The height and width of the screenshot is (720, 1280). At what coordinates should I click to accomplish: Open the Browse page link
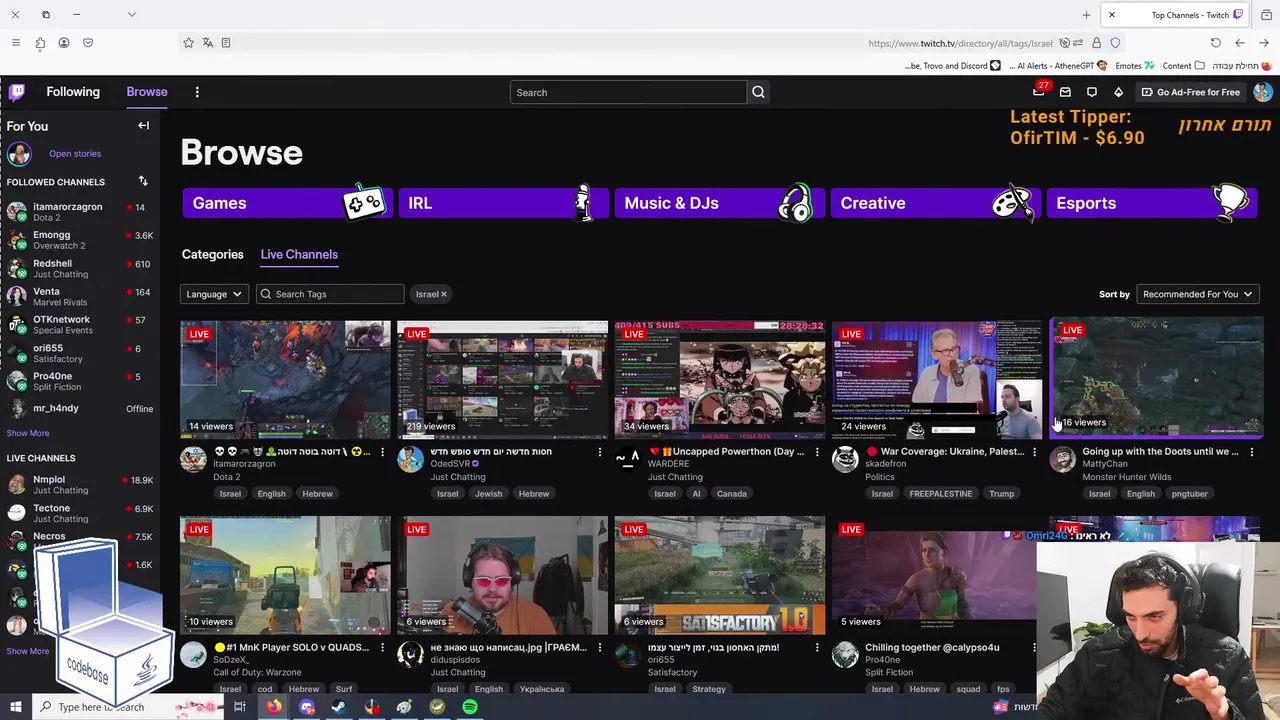click(147, 92)
